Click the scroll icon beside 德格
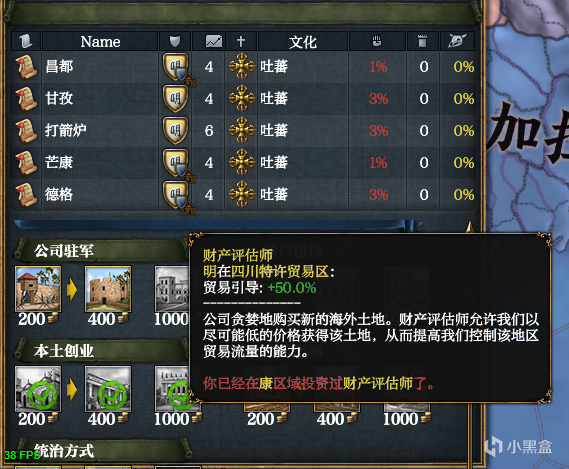 click(26, 195)
